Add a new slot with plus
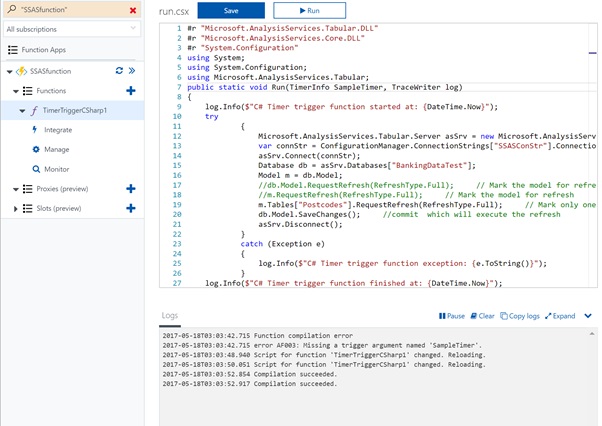 [131, 208]
